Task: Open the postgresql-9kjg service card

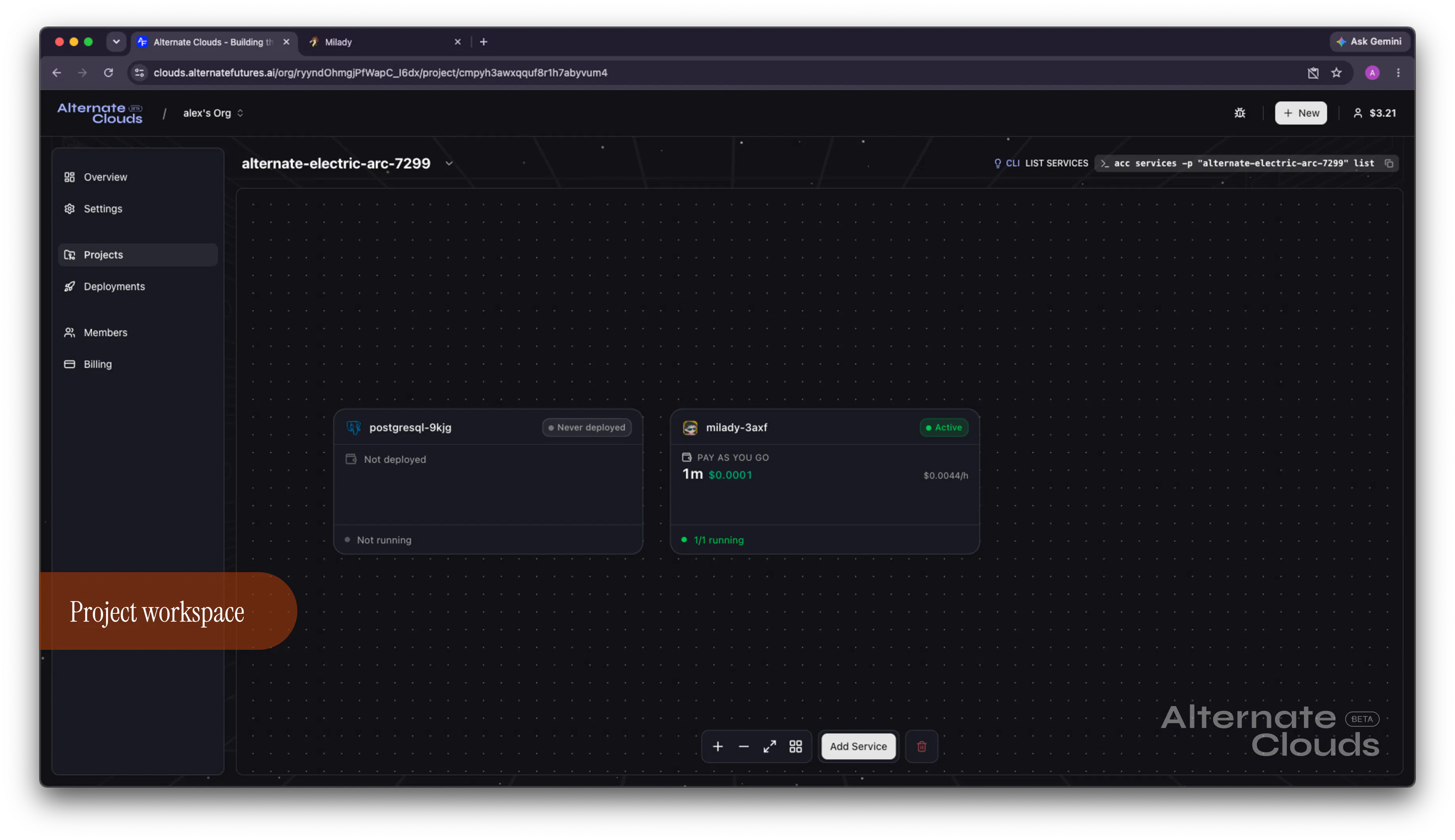Action: pos(488,482)
